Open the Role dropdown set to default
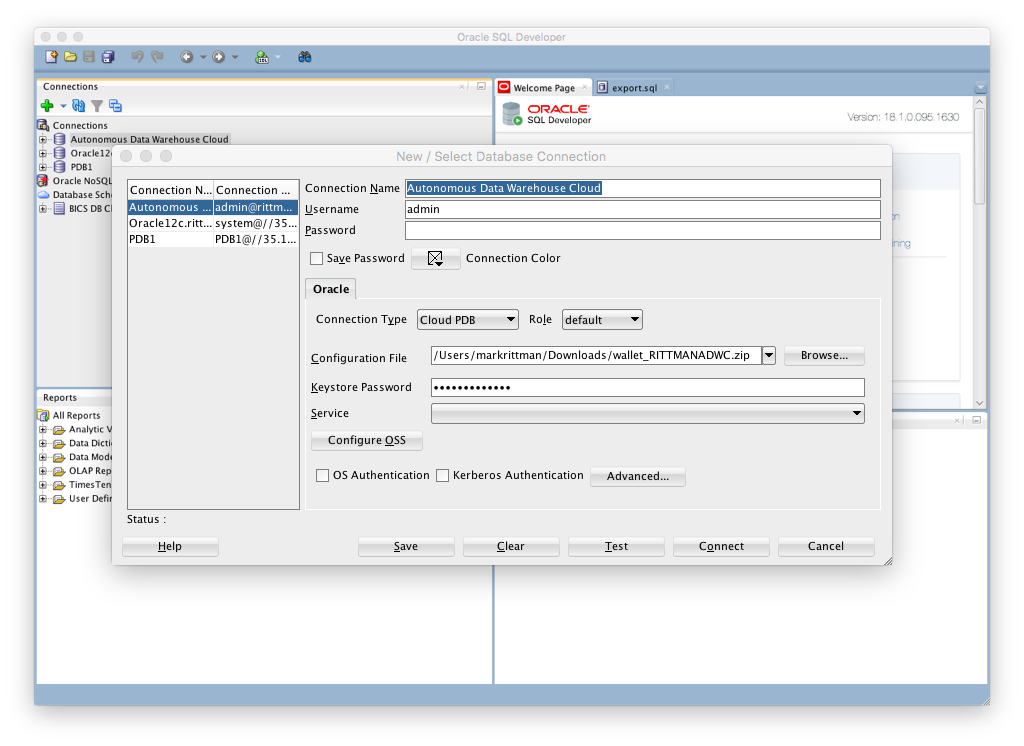The width and height of the screenshot is (1024, 746). tap(602, 319)
